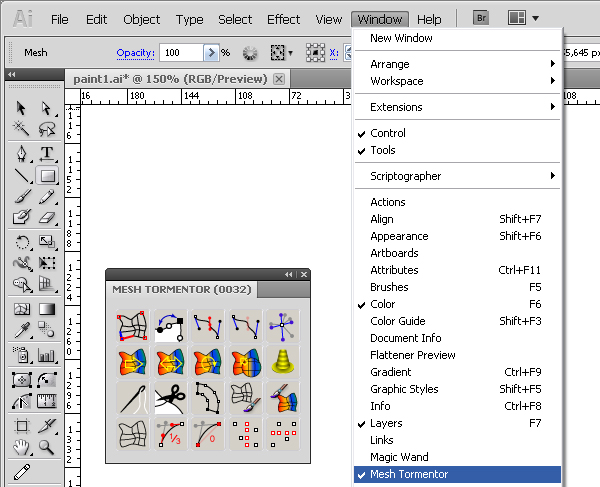This screenshot has height=487, width=600.
Task: Close the paint1.ai document tab
Action: click(279, 79)
